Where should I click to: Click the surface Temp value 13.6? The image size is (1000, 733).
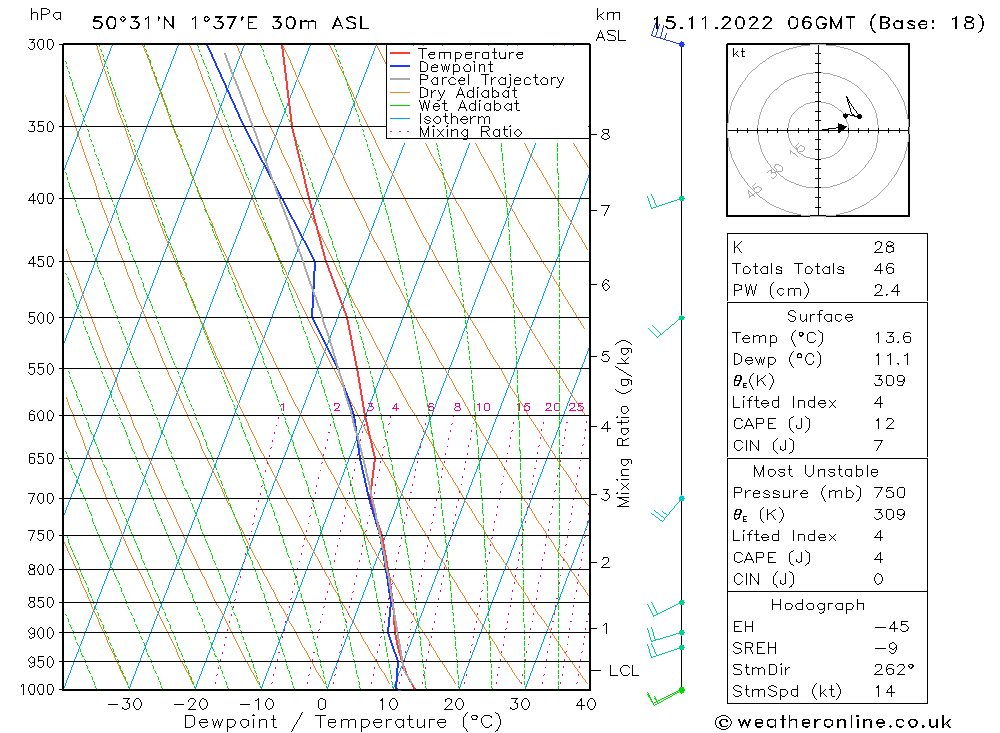click(892, 337)
